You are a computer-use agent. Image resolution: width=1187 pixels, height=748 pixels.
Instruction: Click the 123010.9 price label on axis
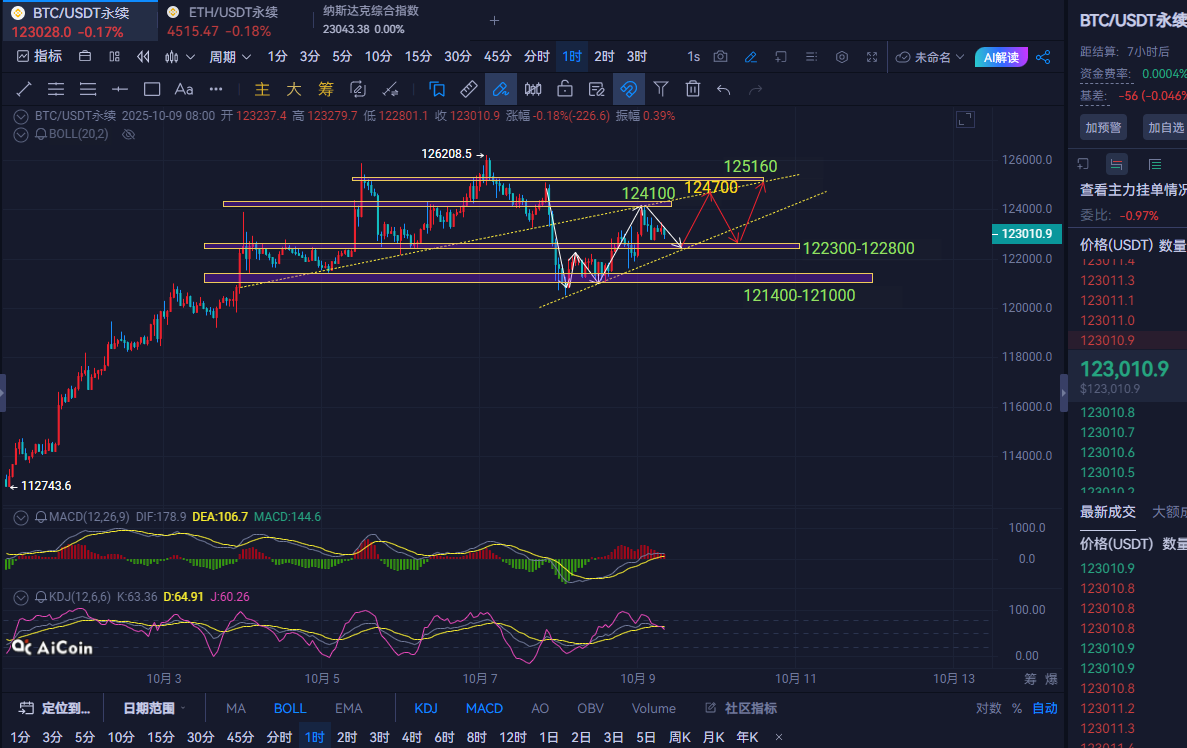tap(1024, 233)
